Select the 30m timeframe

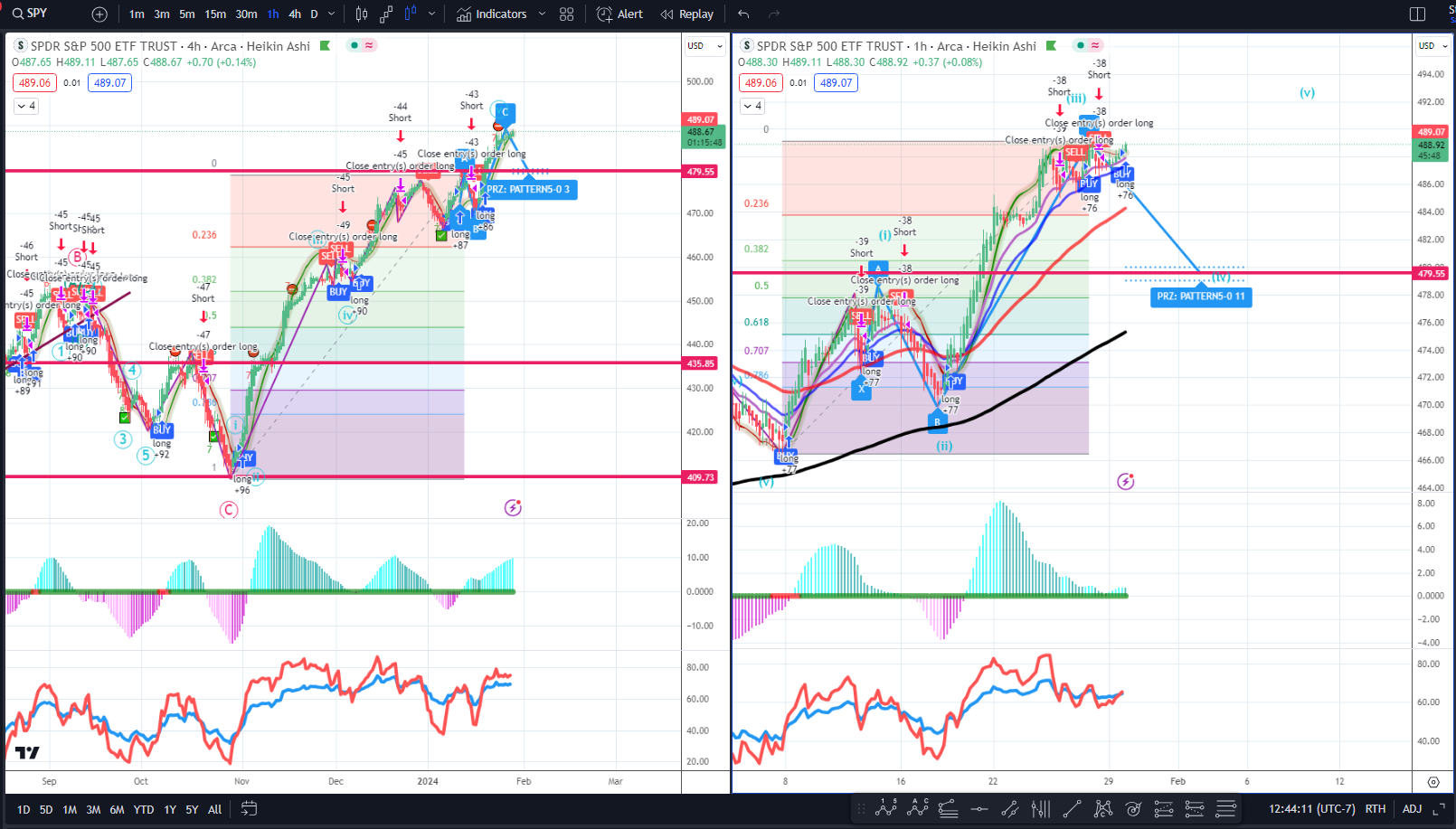click(x=246, y=14)
